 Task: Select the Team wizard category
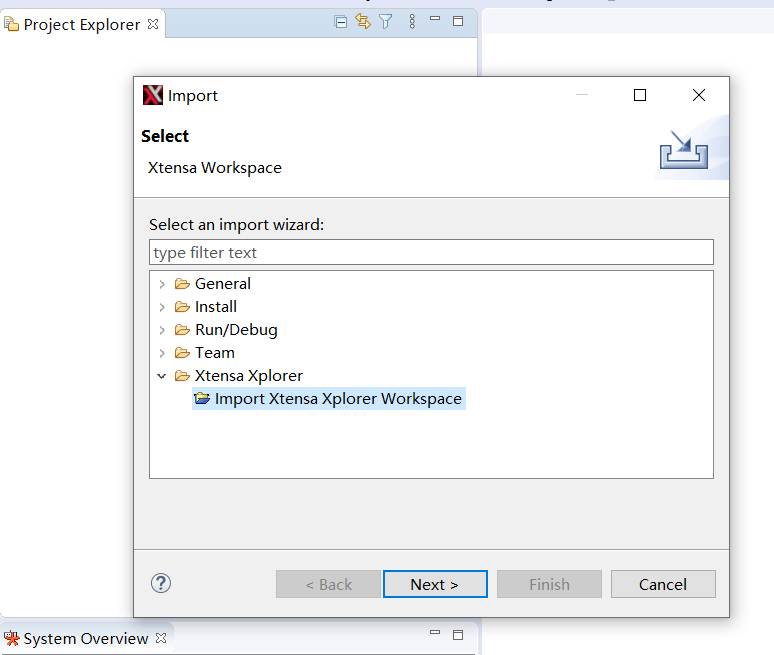pyautogui.click(x=215, y=353)
